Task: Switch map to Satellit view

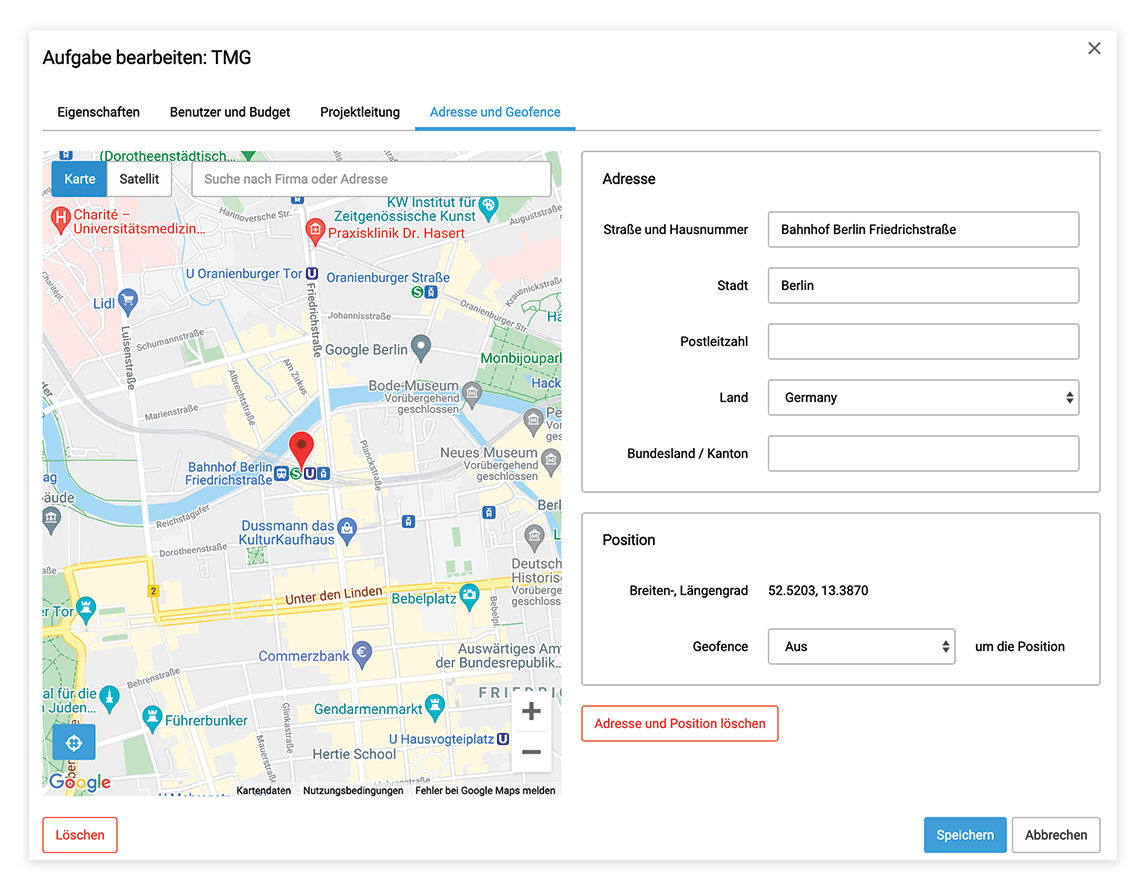Action: click(139, 179)
